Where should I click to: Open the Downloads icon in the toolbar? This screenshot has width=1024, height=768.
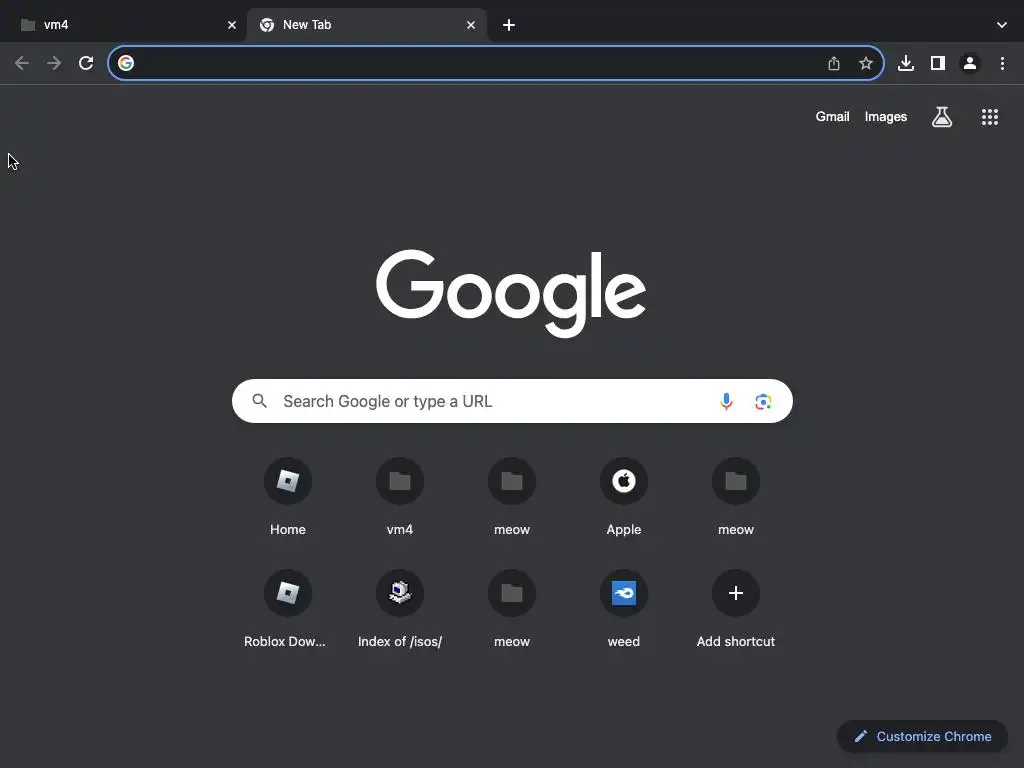point(906,63)
